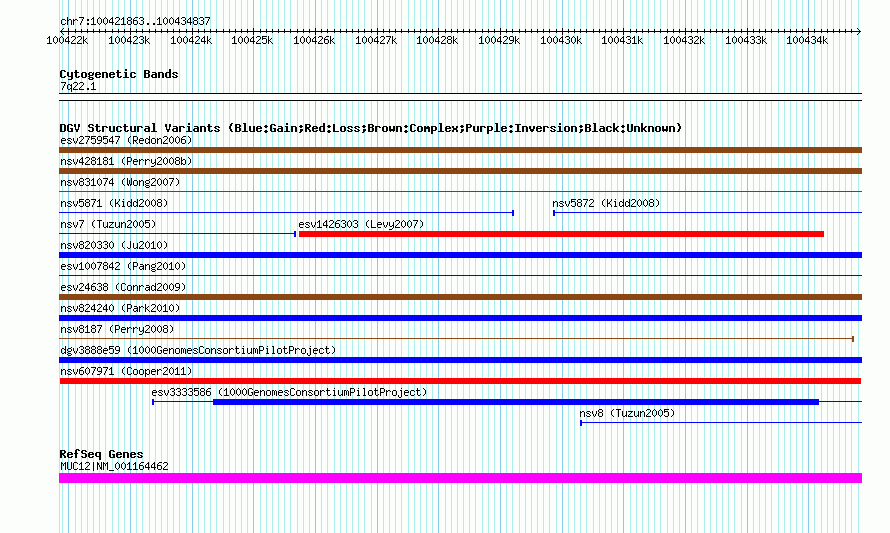Click the 100428k ruler tick label
The height and width of the screenshot is (533, 890).
point(437,40)
